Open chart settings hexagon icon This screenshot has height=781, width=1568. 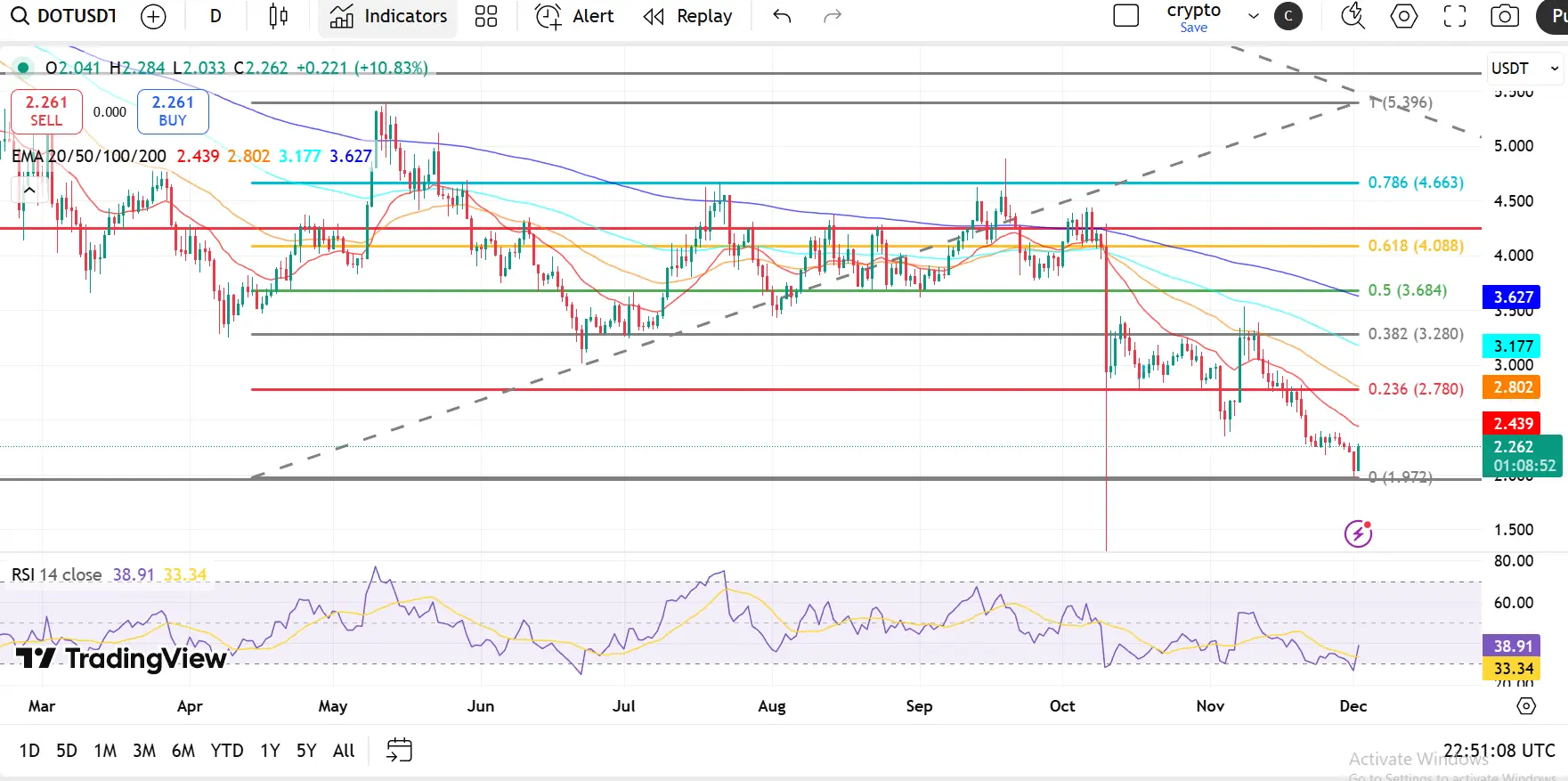1403,16
